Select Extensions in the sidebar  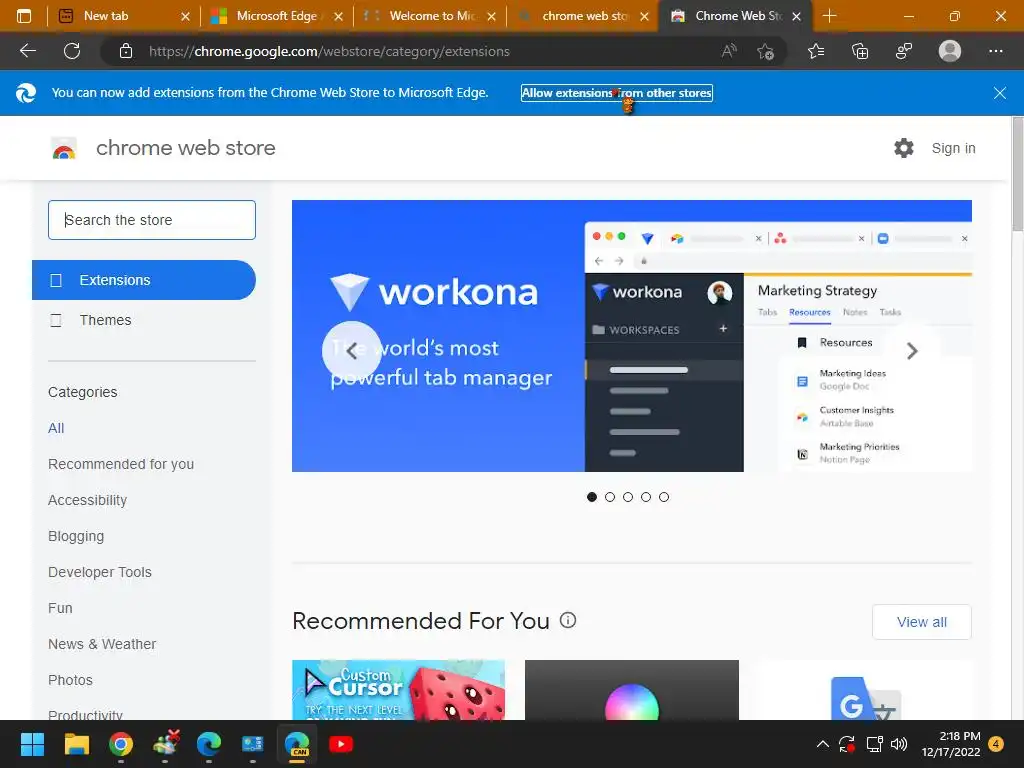click(x=144, y=280)
